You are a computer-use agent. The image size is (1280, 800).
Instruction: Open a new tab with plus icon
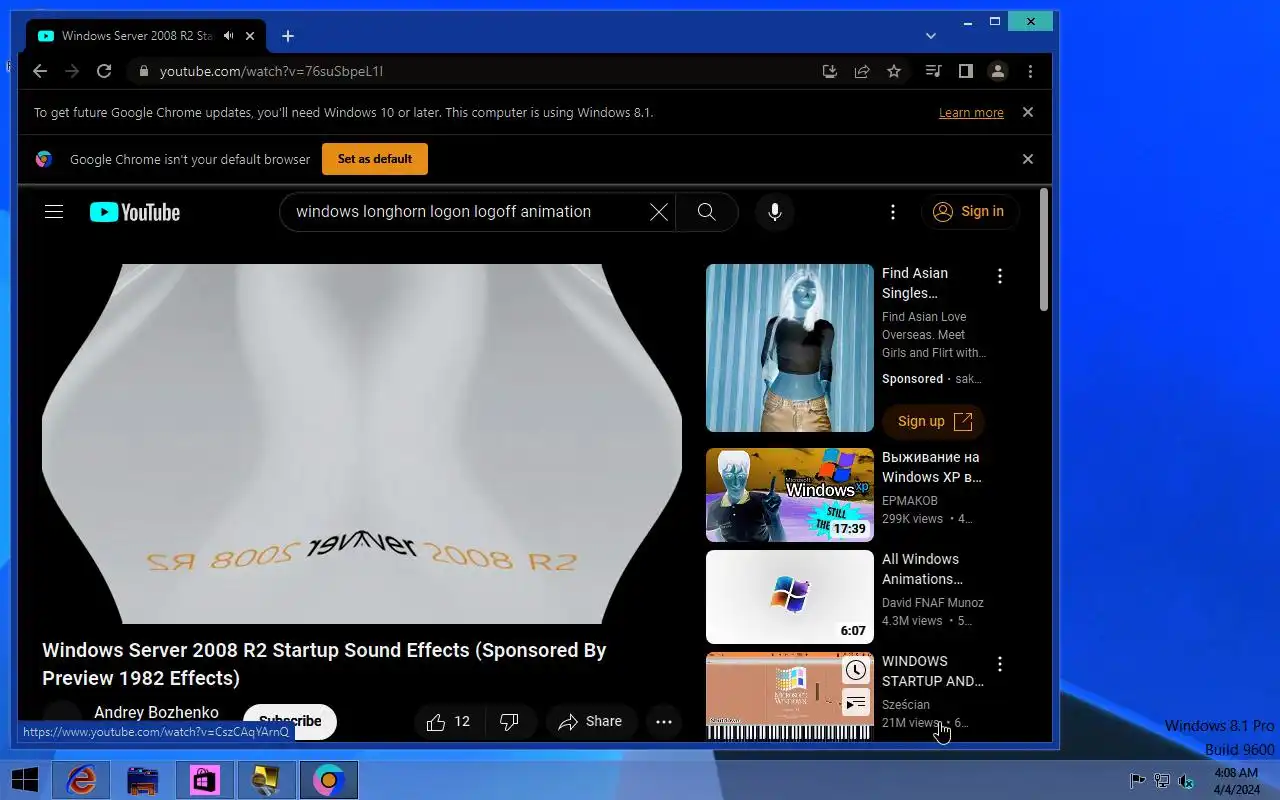287,36
